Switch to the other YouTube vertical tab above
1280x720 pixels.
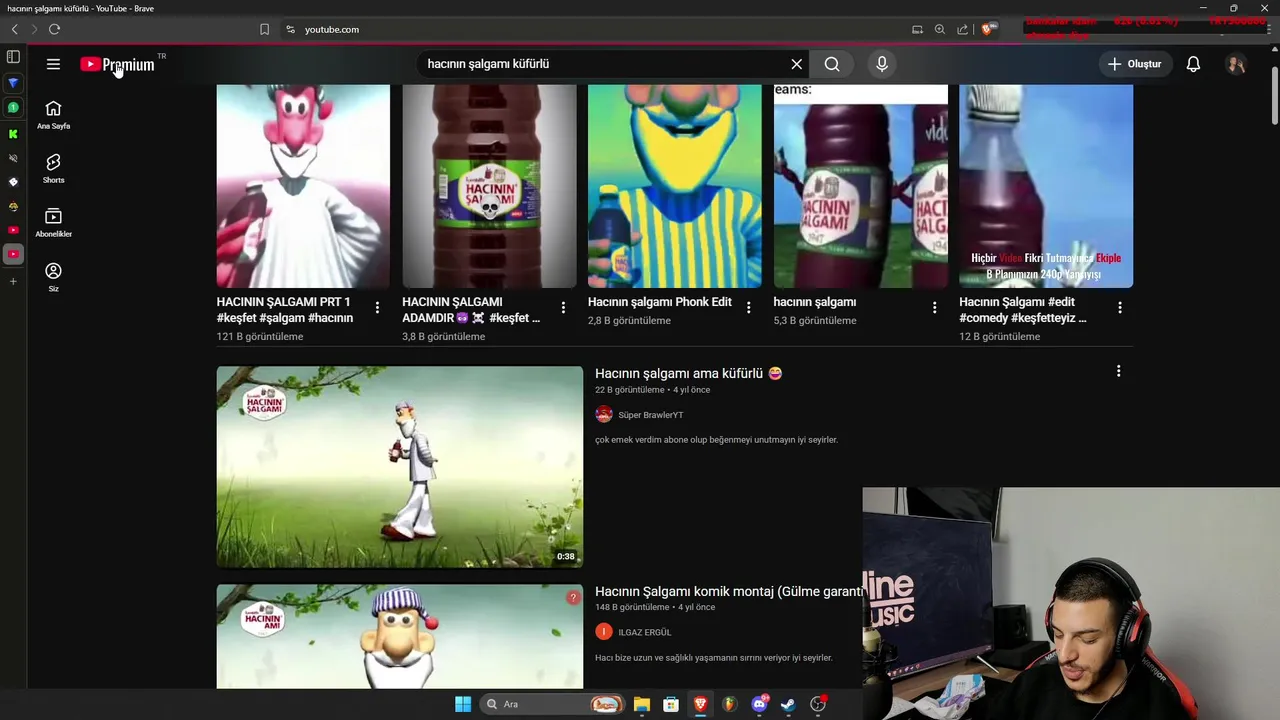[13, 230]
